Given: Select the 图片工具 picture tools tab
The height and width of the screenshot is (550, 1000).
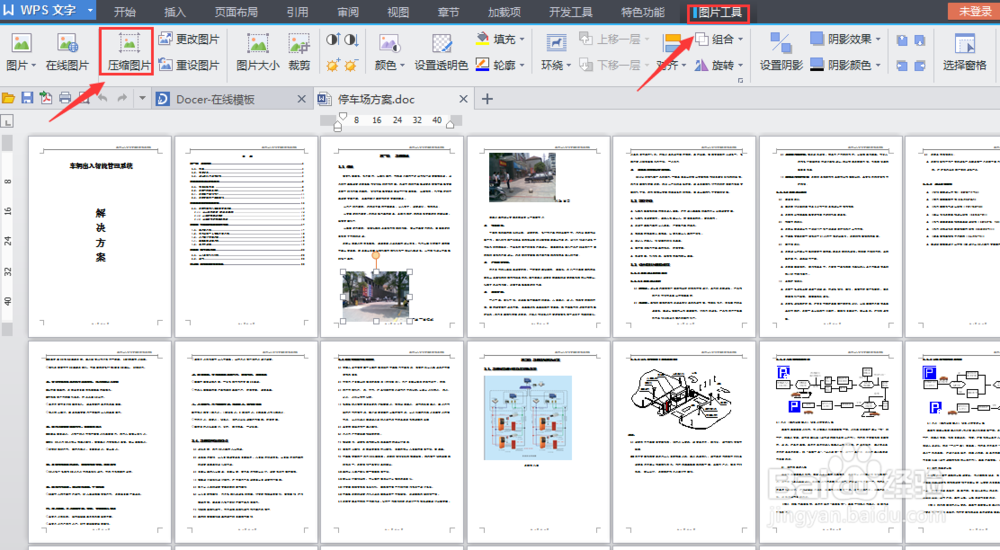Looking at the screenshot, I should click(x=718, y=12).
